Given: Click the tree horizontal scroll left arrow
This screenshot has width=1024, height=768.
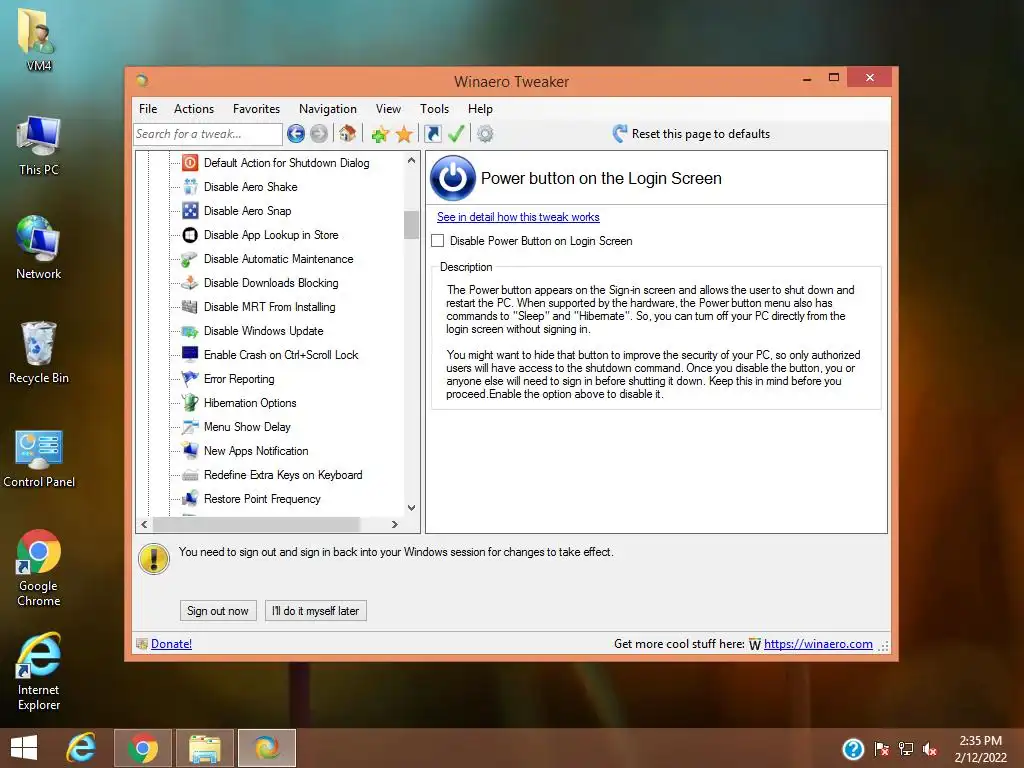Looking at the screenshot, I should 144,524.
